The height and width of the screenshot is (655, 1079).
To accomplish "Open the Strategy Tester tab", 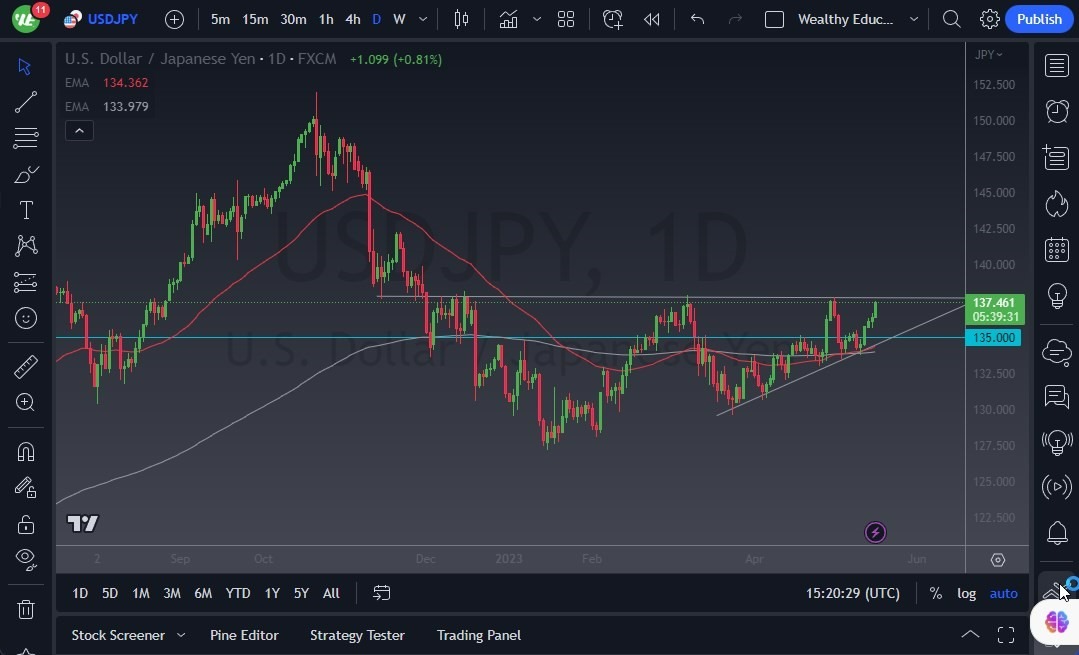I will (357, 635).
